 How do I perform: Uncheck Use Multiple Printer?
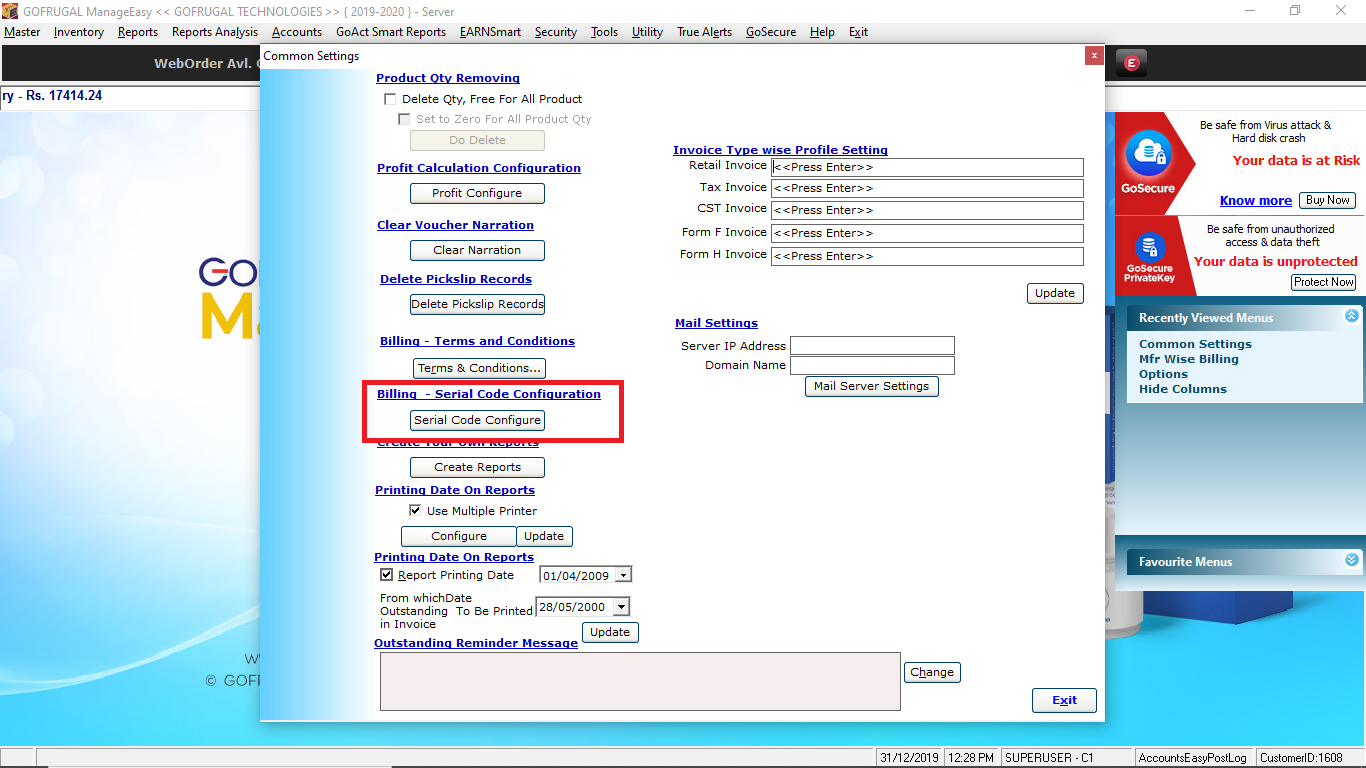click(415, 511)
